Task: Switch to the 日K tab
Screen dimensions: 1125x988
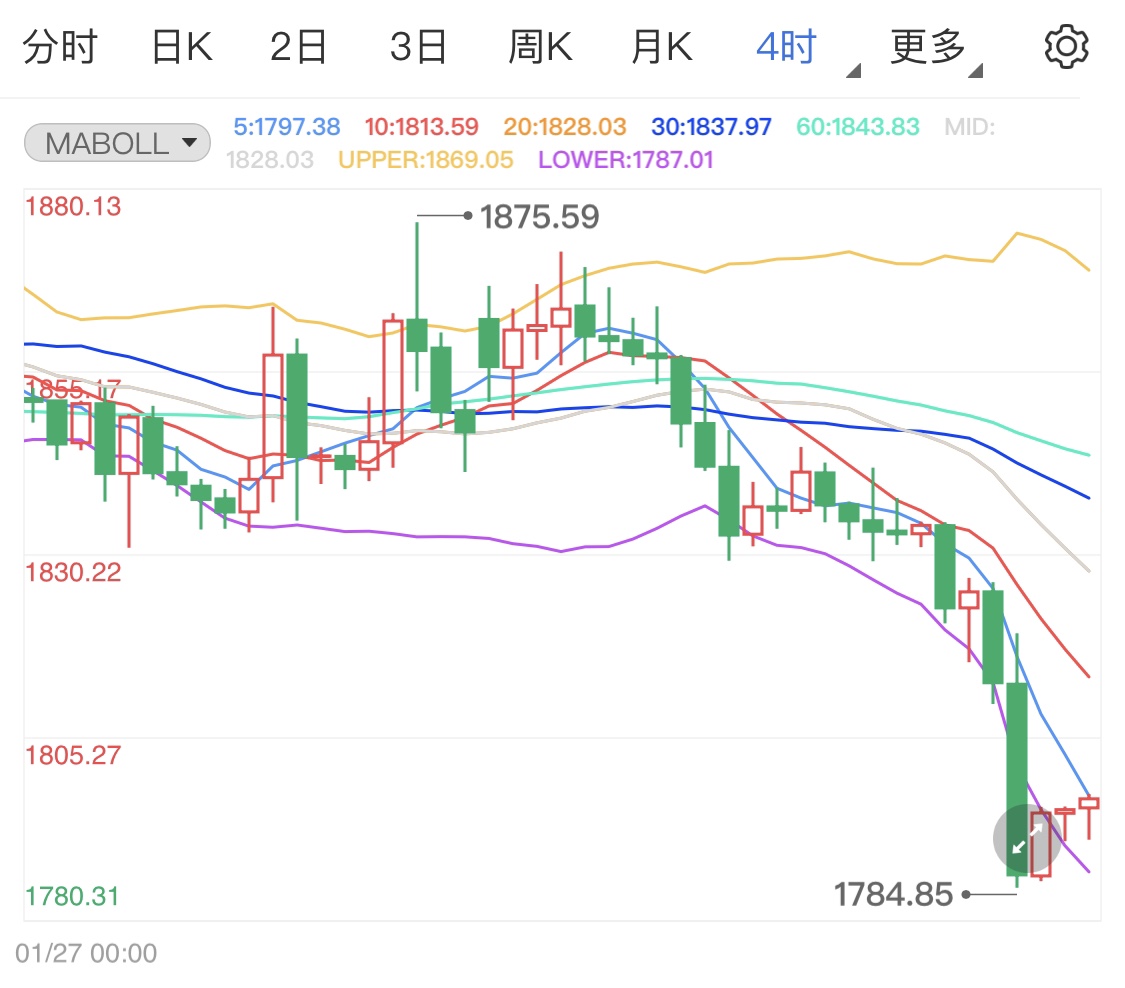Action: click(182, 47)
